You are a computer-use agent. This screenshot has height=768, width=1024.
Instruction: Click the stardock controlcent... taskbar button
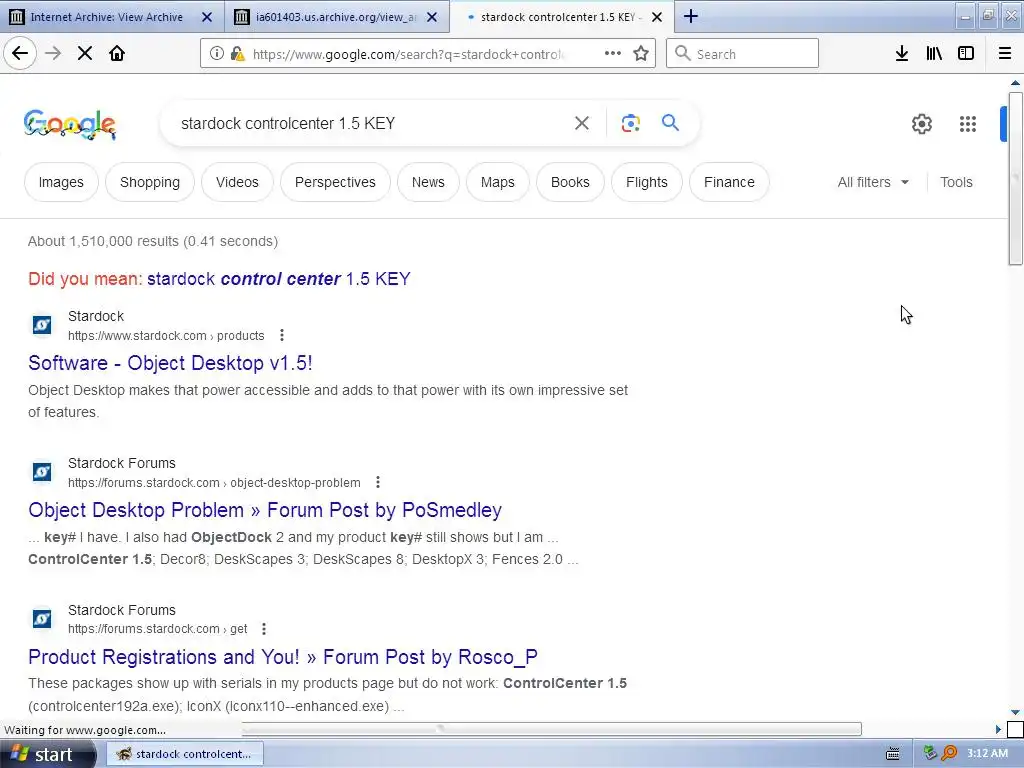point(185,754)
